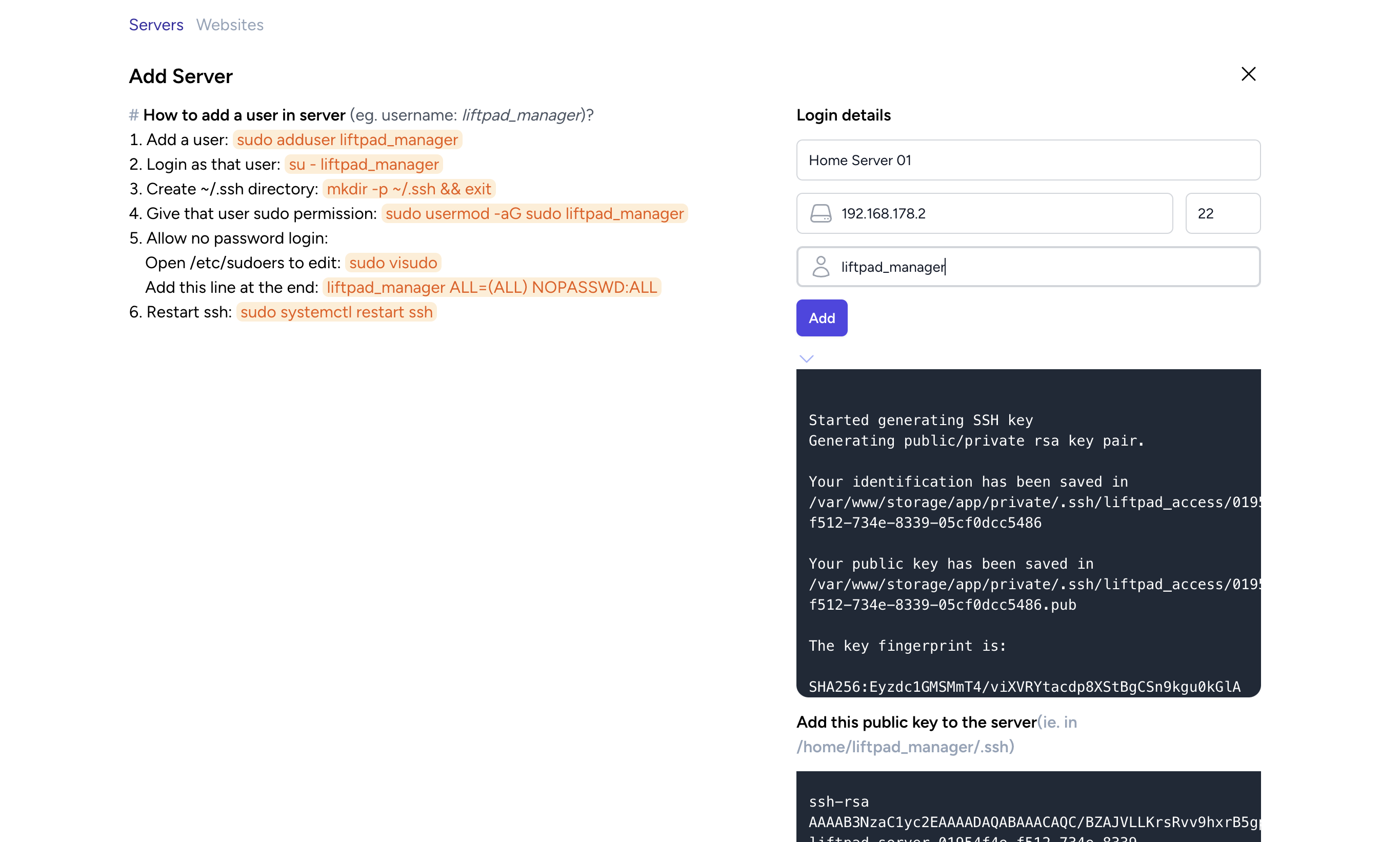
Task: Click the user profile icon
Action: 821,267
